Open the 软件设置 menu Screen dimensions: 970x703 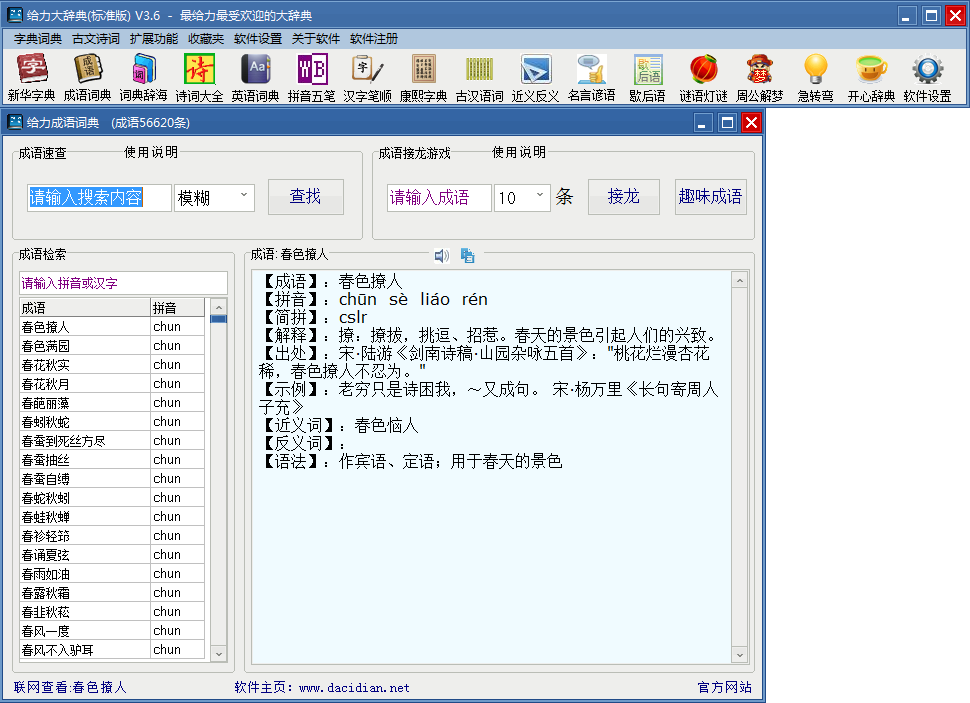click(x=258, y=39)
